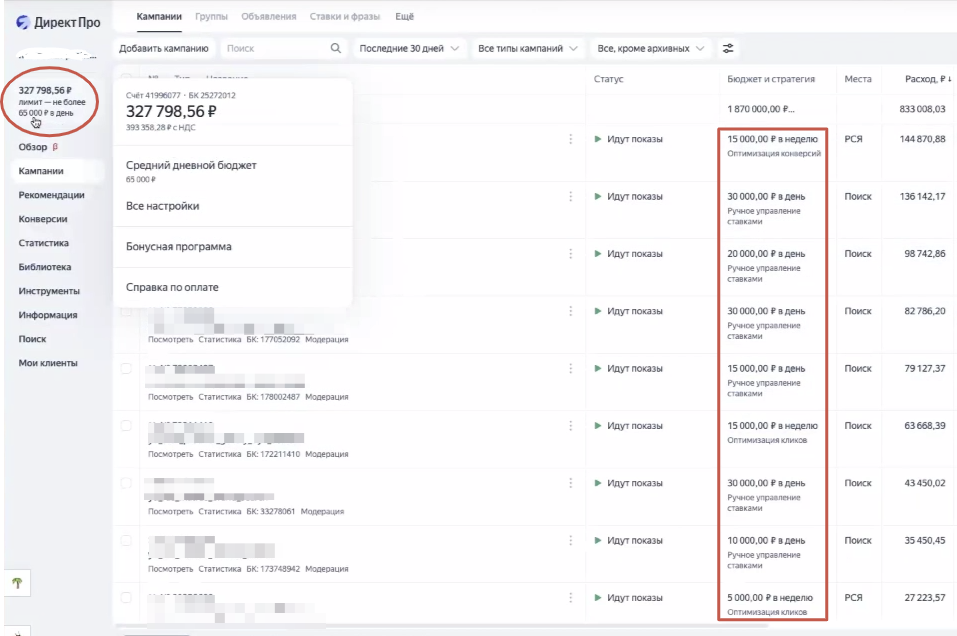Click the search magnifier icon
The image size is (957, 636).
tap(336, 48)
